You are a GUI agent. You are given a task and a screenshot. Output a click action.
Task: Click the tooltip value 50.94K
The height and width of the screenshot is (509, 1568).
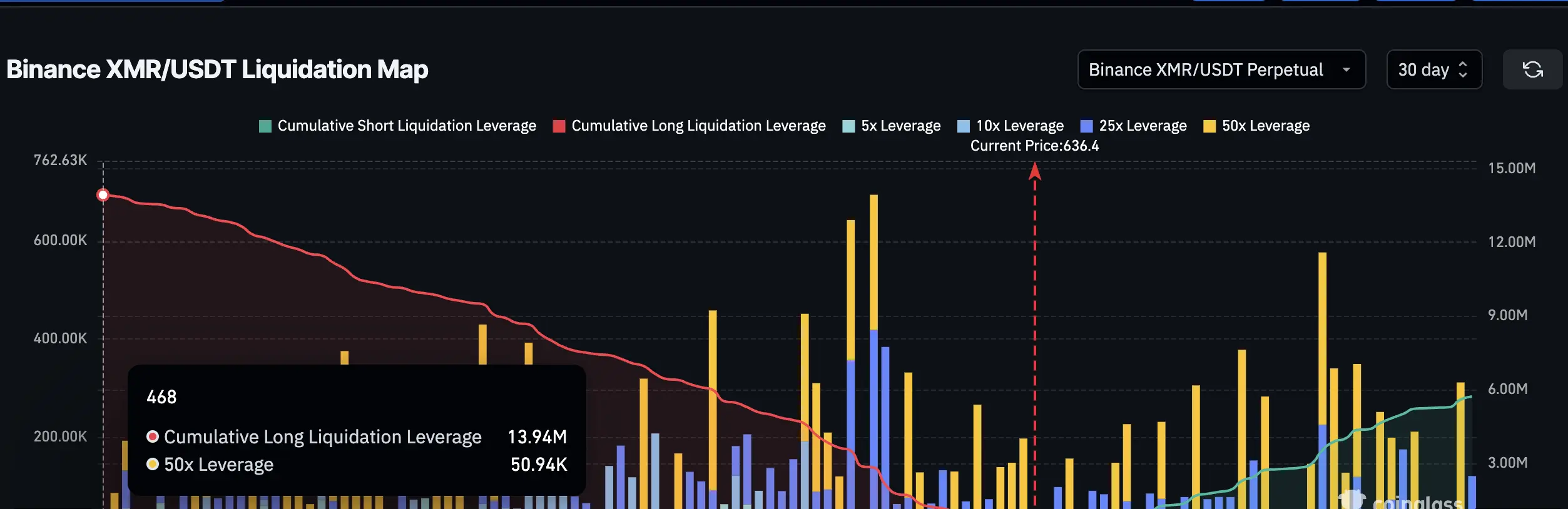pyautogui.click(x=539, y=464)
